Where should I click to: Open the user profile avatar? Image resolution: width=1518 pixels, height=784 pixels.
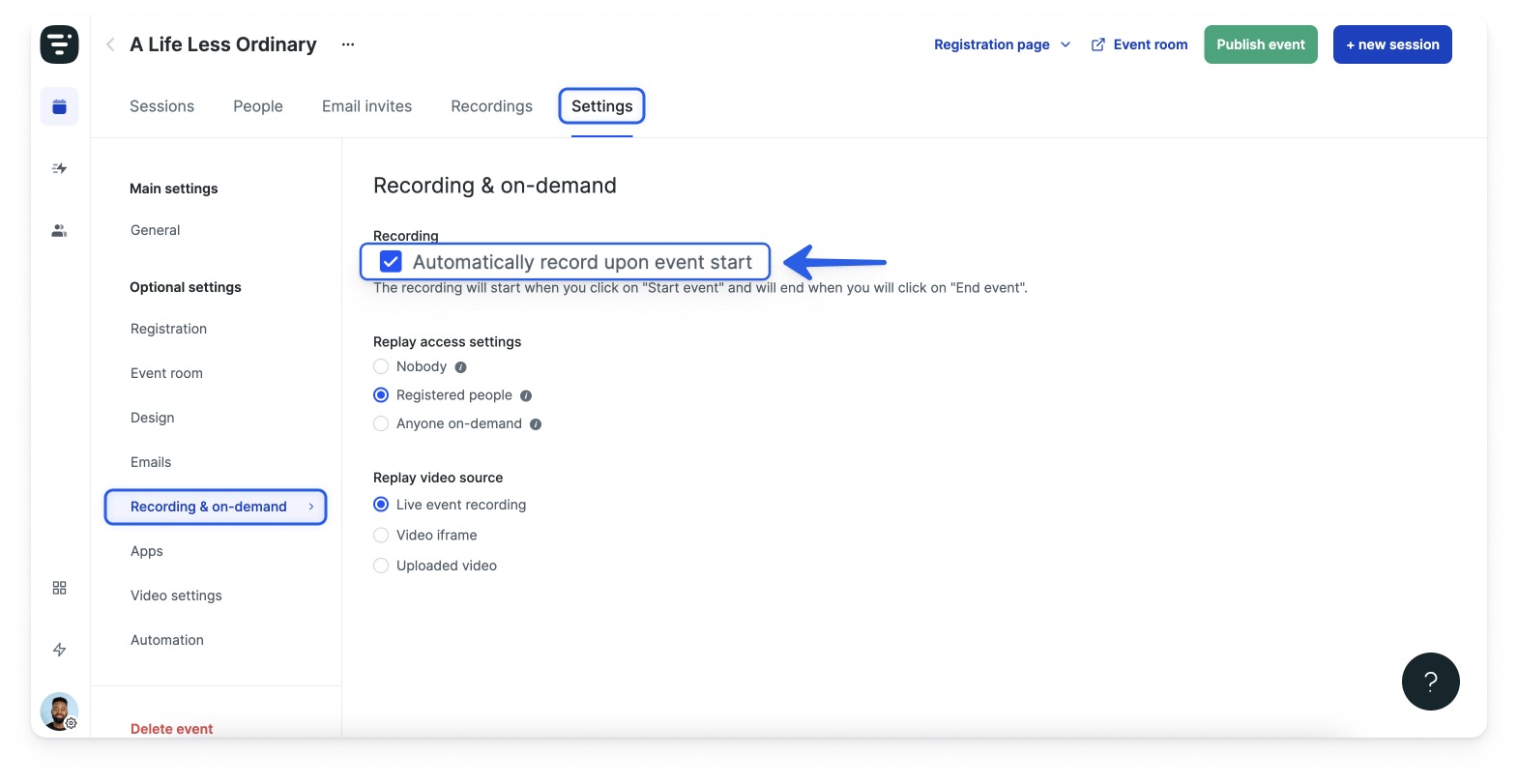(x=59, y=711)
